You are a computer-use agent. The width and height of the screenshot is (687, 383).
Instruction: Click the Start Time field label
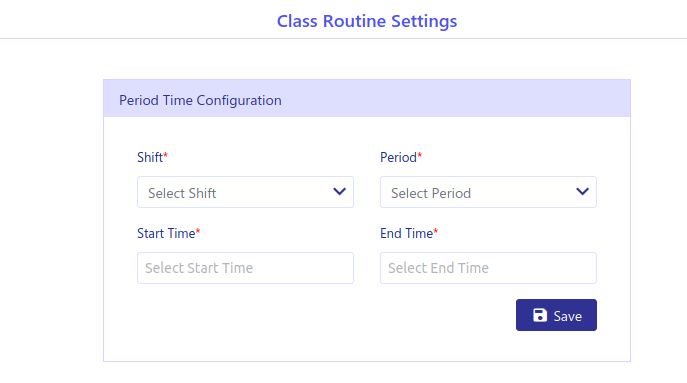166,233
